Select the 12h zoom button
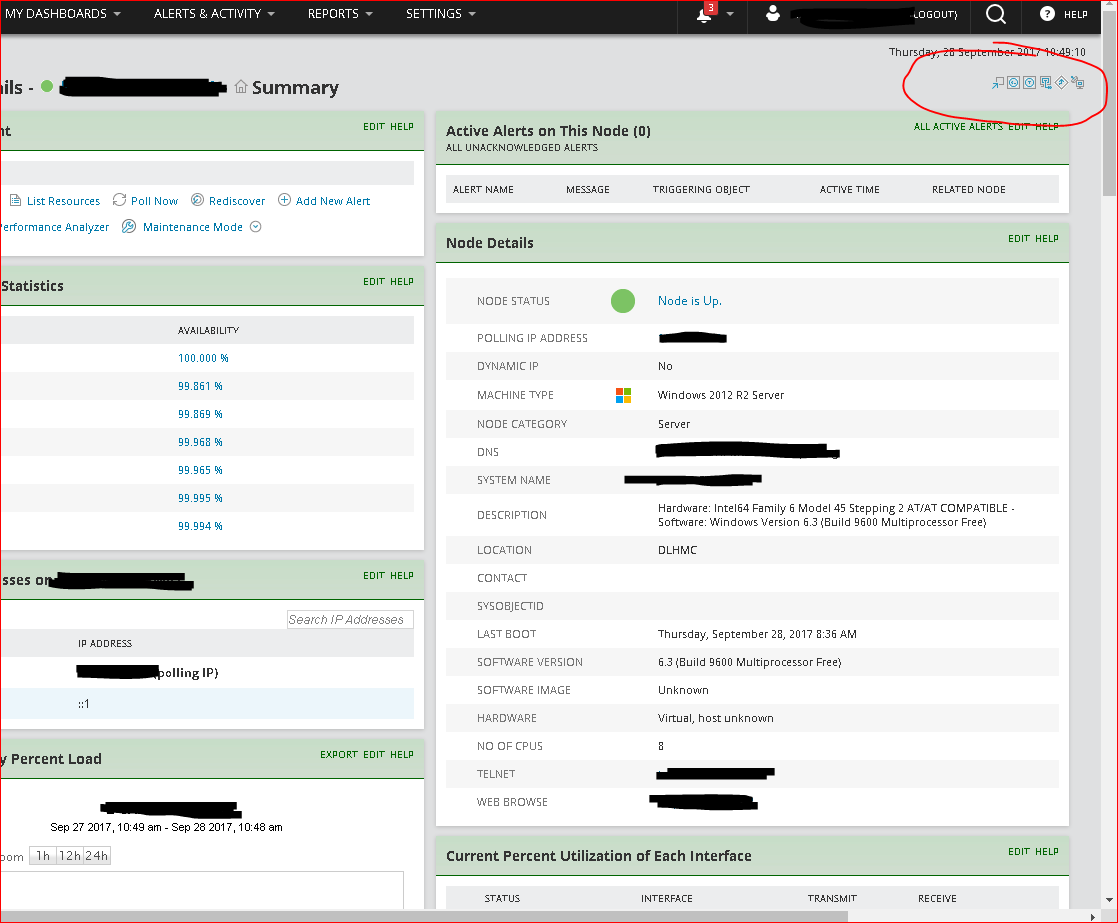 70,855
